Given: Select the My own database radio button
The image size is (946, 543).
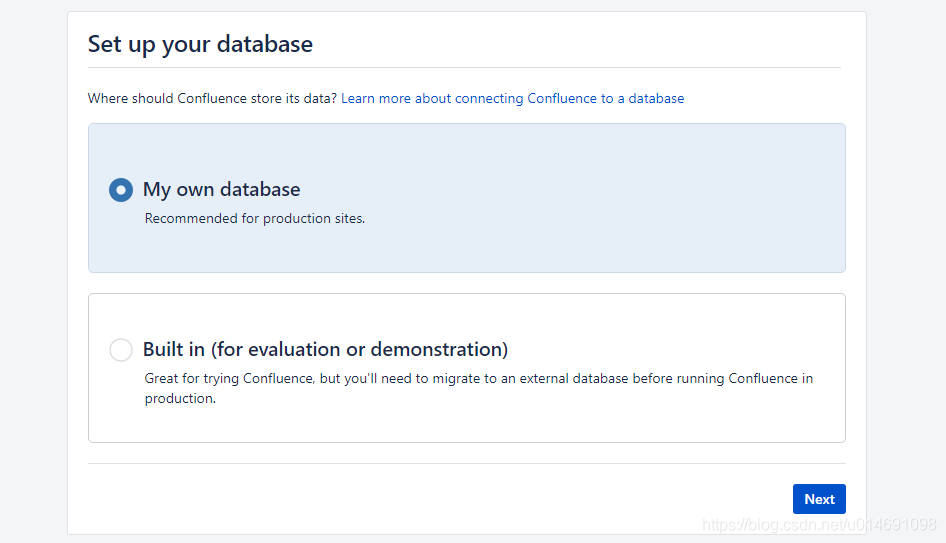Looking at the screenshot, I should (121, 190).
